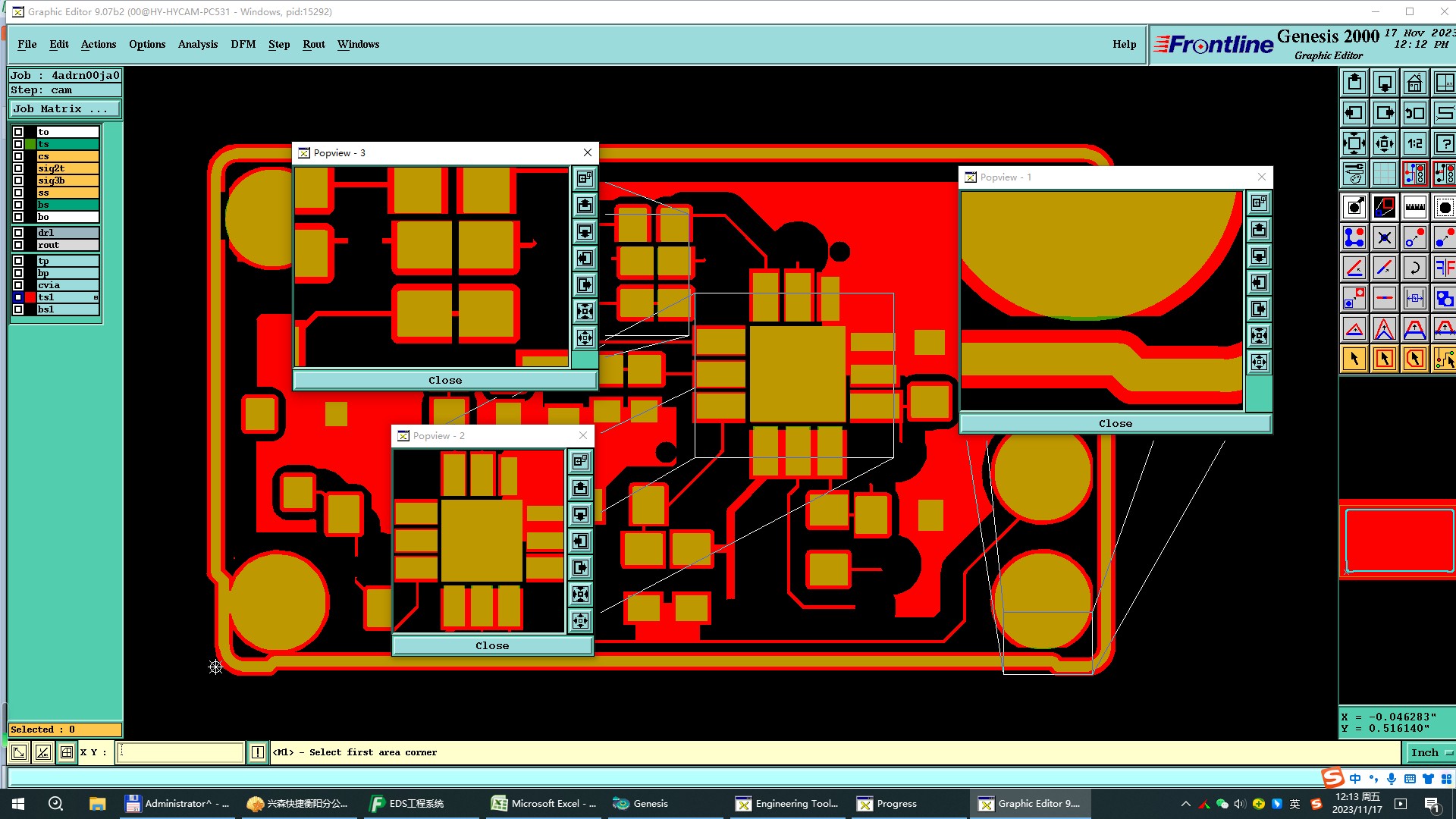This screenshot has height=819, width=1456.
Task: Click the rotate arrow edit tool
Action: coord(1414,268)
